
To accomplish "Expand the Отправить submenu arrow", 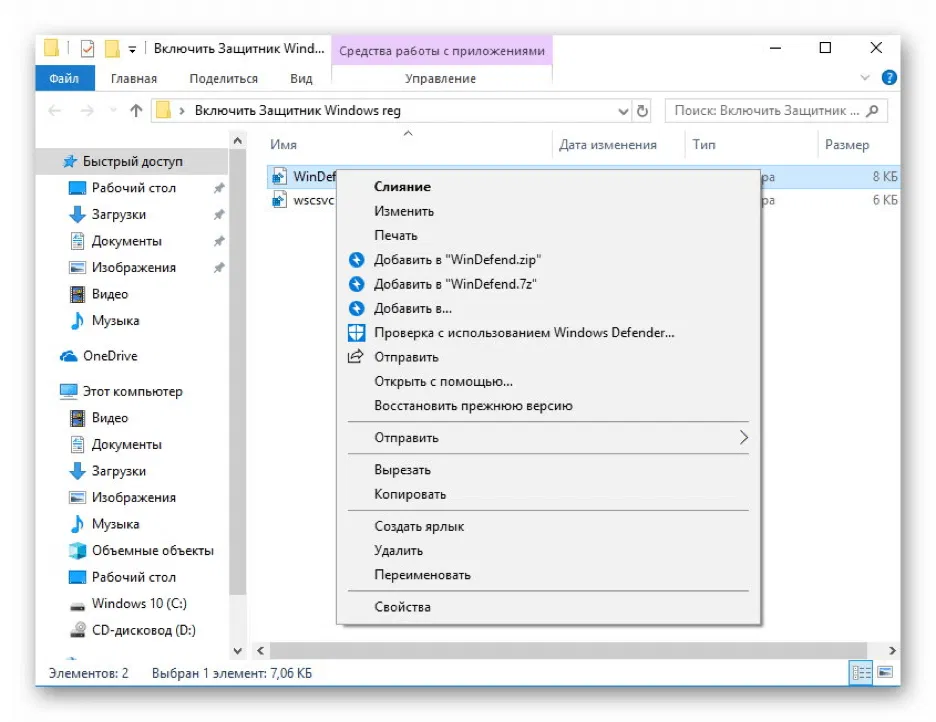I will (744, 437).
